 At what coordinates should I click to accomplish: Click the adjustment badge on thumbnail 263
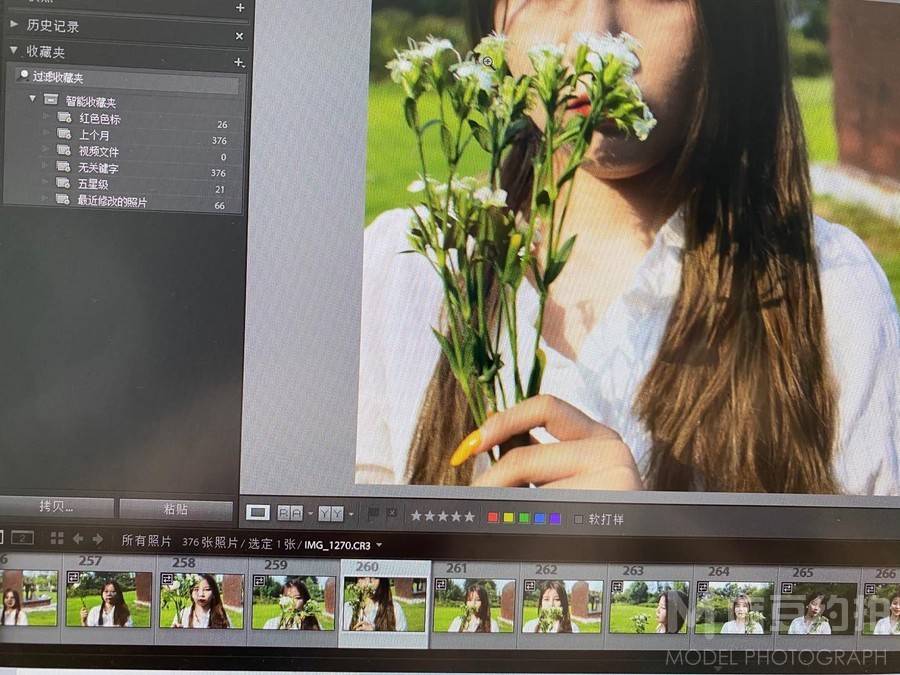pyautogui.click(x=617, y=587)
